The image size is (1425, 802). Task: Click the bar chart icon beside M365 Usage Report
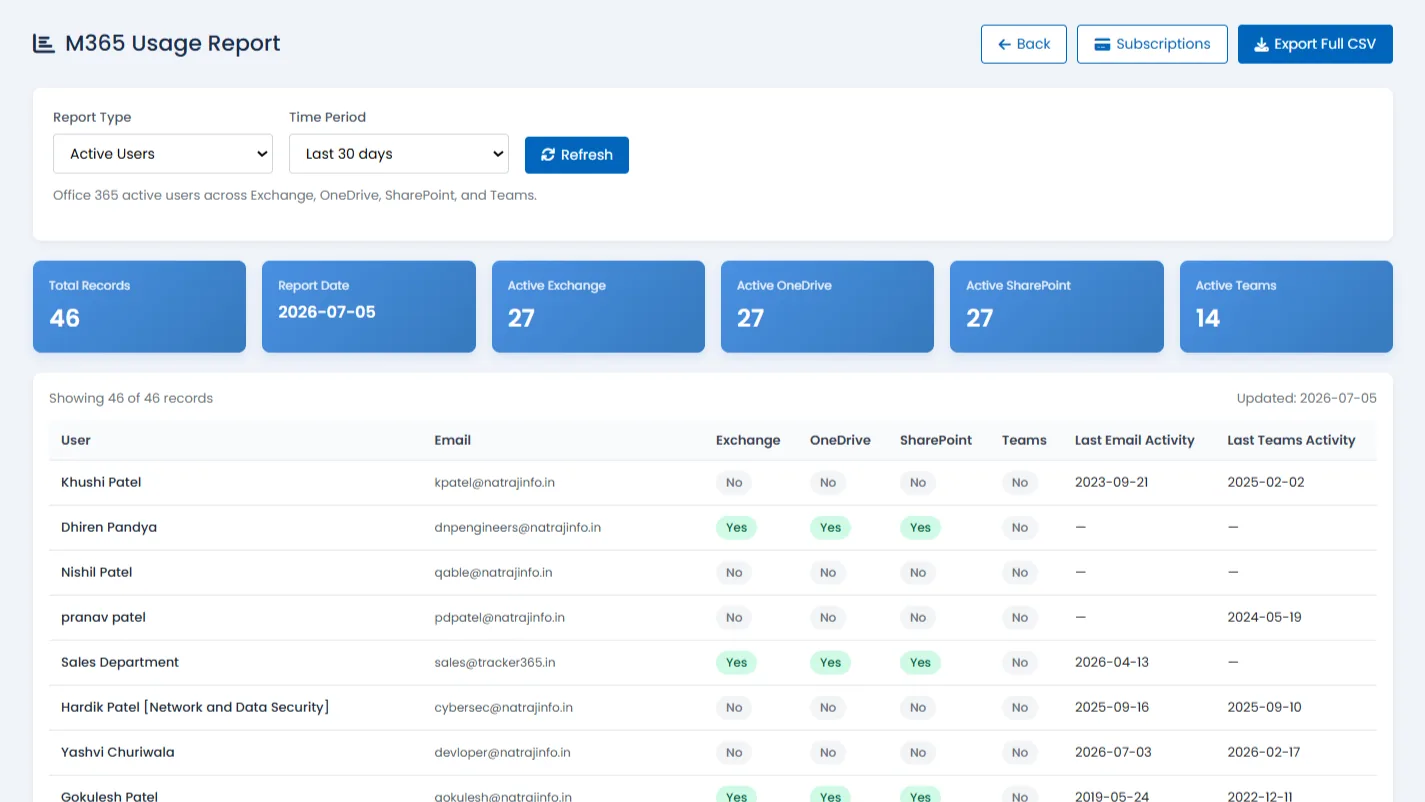[x=44, y=43]
